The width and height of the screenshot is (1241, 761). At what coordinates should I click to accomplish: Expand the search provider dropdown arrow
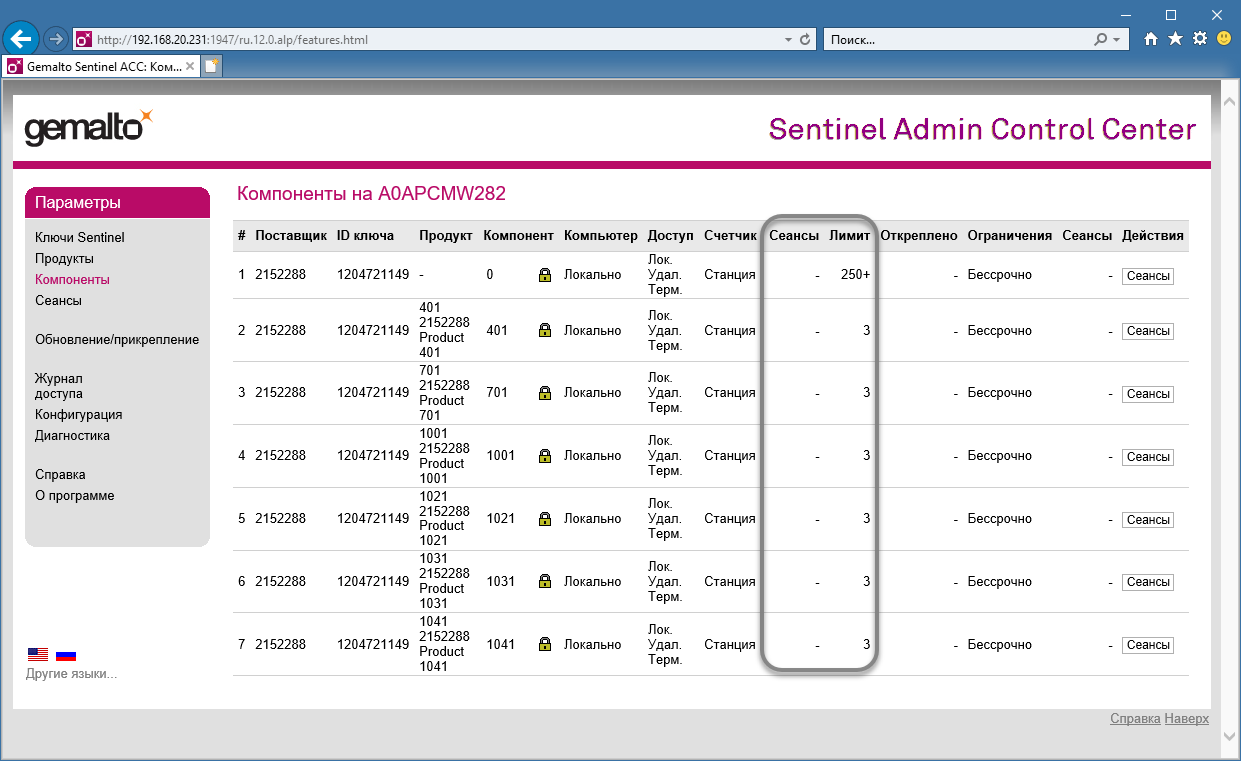tap(1116, 40)
